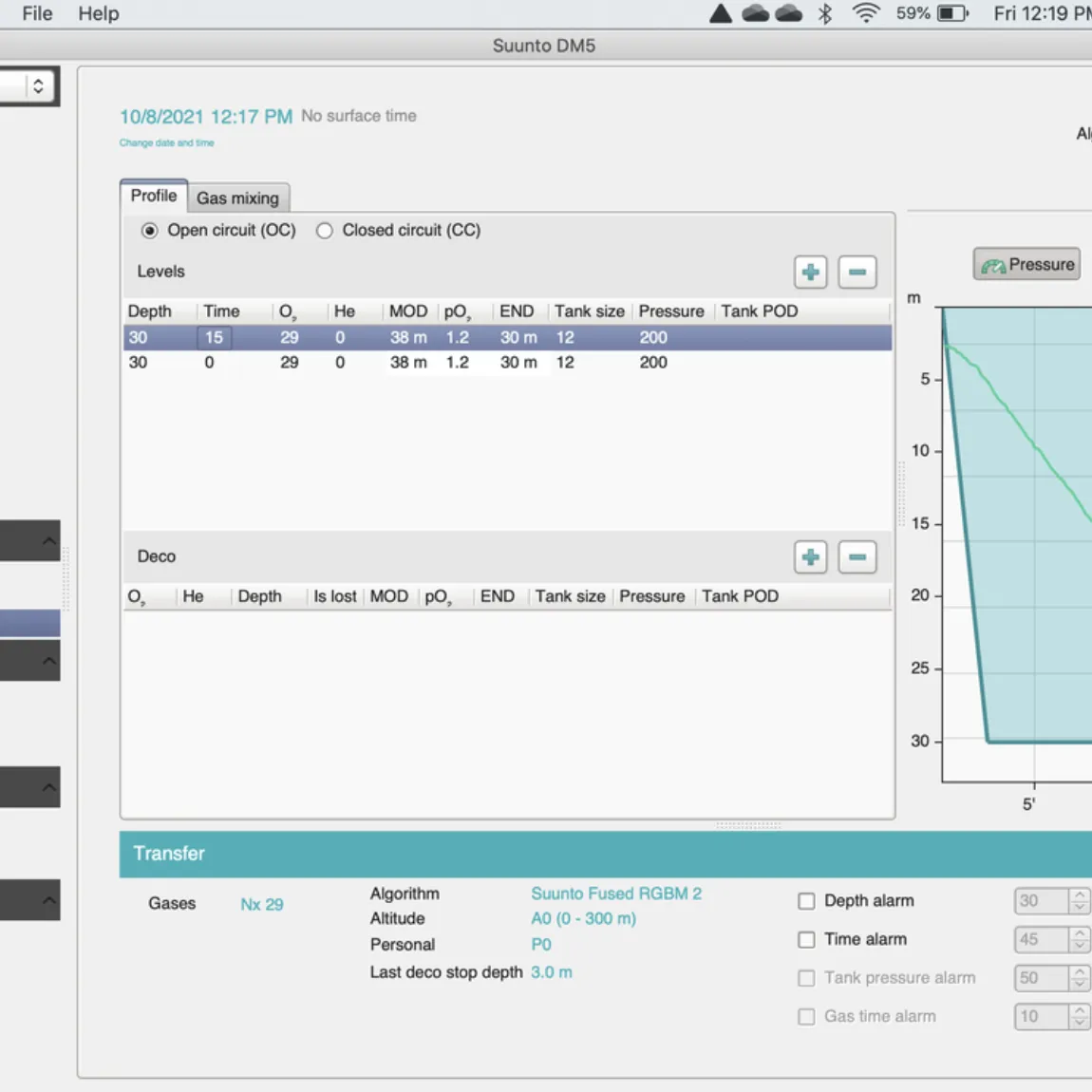Click the dive date 10/8/2021 12:17 PM
1092x1092 pixels.
tap(206, 116)
